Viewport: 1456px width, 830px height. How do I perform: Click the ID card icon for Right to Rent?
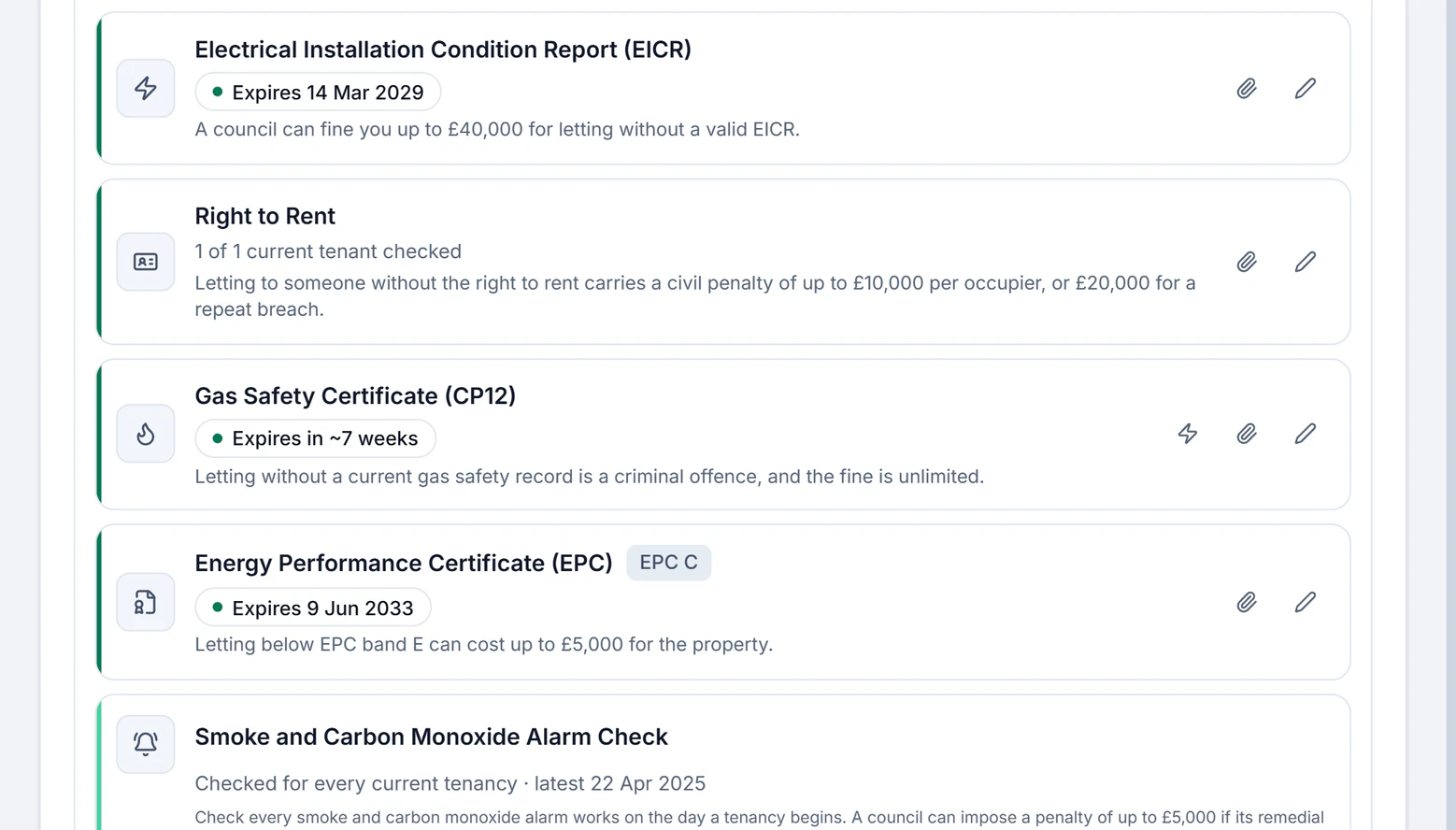pos(146,262)
